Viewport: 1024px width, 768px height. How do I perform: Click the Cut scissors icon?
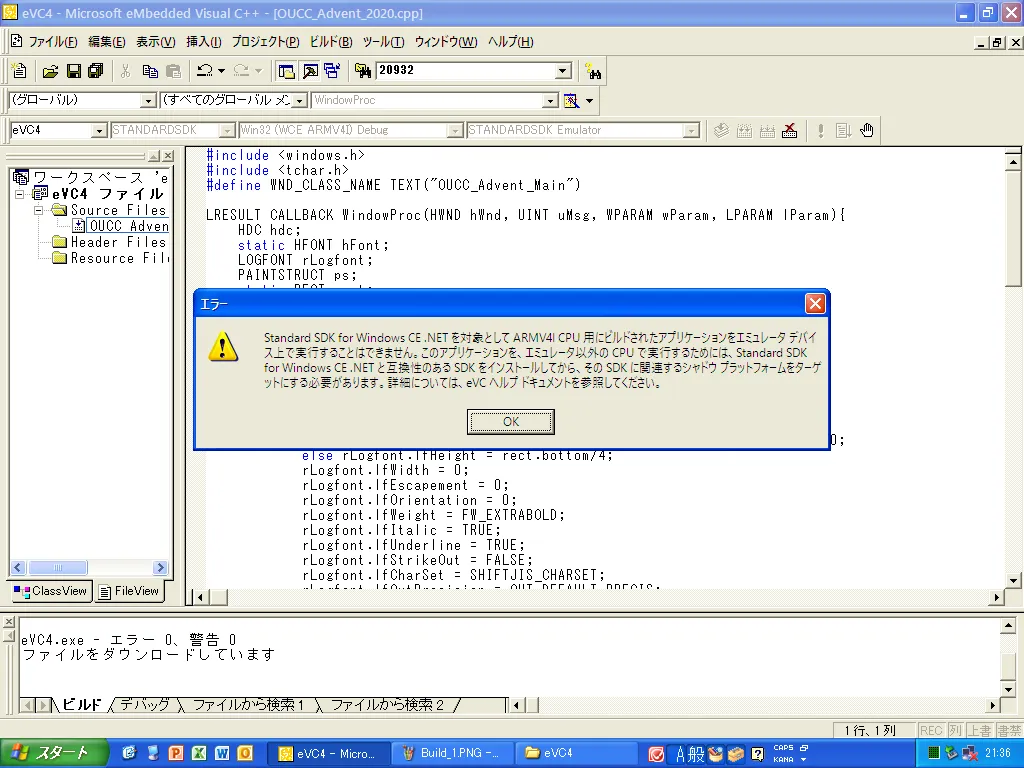[x=125, y=71]
